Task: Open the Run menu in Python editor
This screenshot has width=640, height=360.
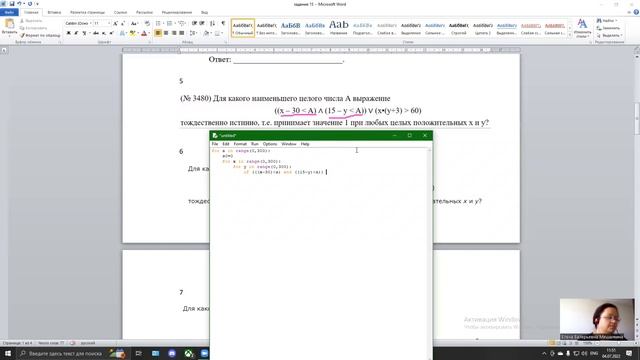Action: pos(255,144)
